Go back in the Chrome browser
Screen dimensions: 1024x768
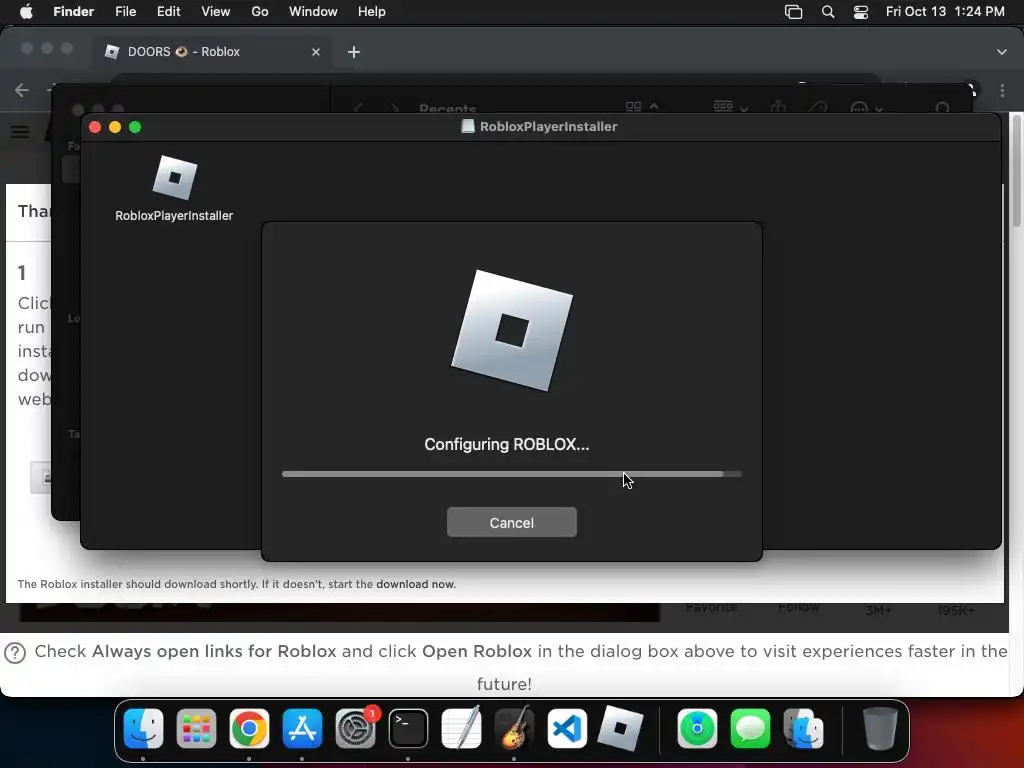click(22, 89)
